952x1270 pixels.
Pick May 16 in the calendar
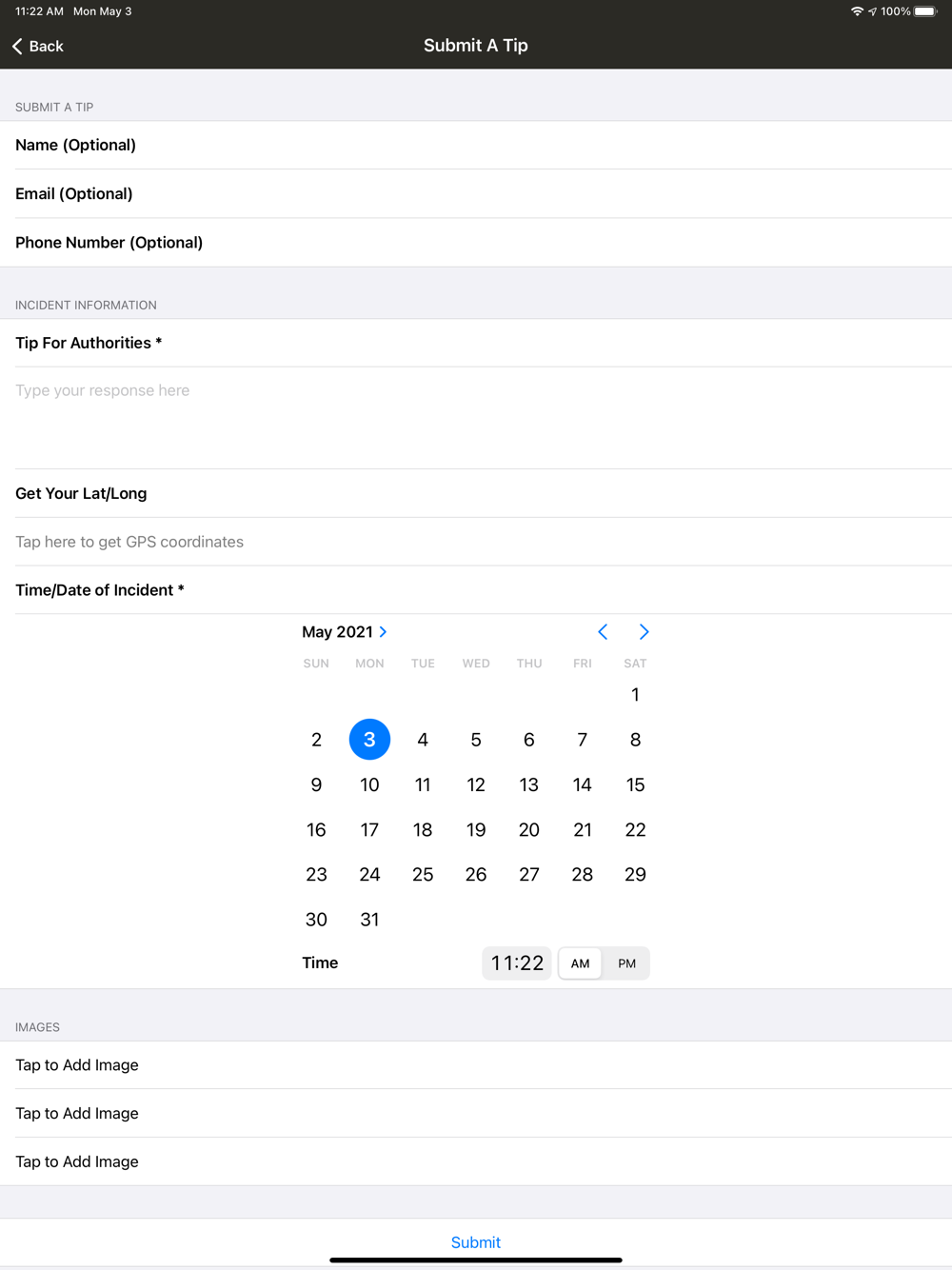point(316,829)
